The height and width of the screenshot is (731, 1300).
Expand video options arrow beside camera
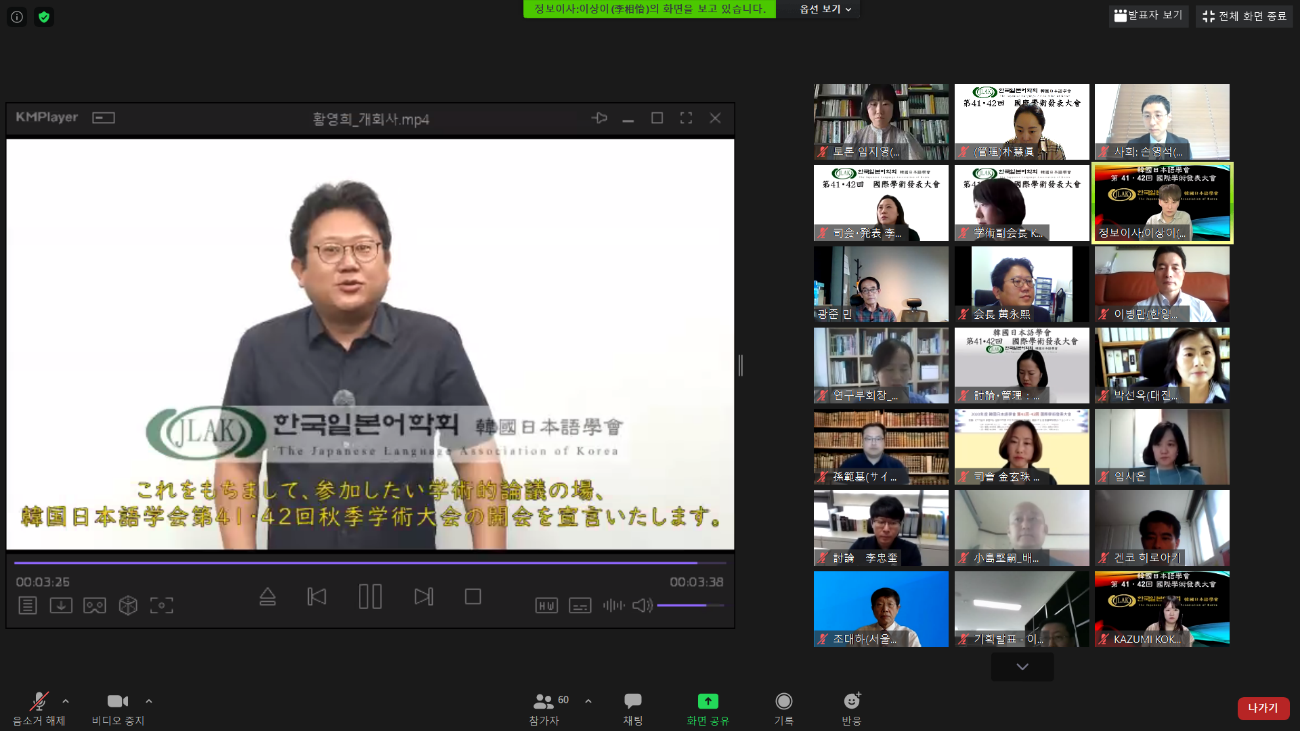pyautogui.click(x=149, y=701)
